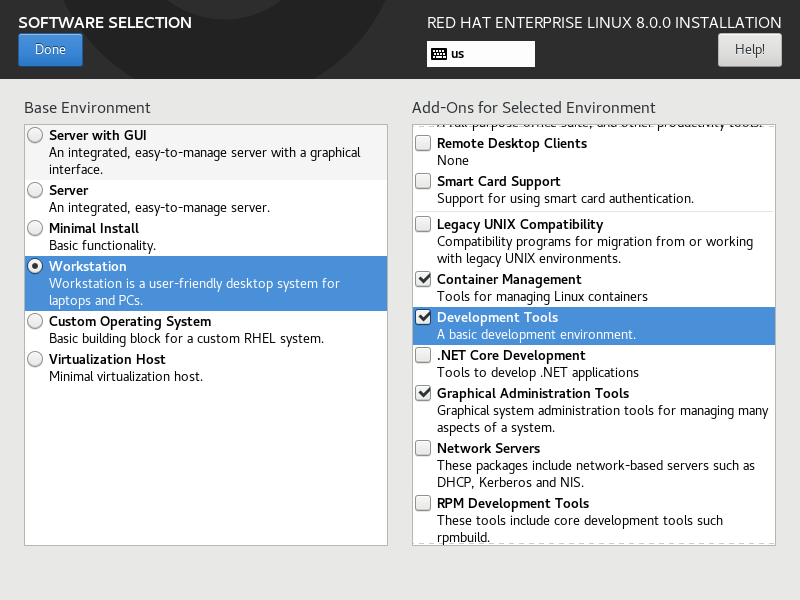Select Virtualization Host environment
The width and height of the screenshot is (800, 600).
[x=36, y=359]
